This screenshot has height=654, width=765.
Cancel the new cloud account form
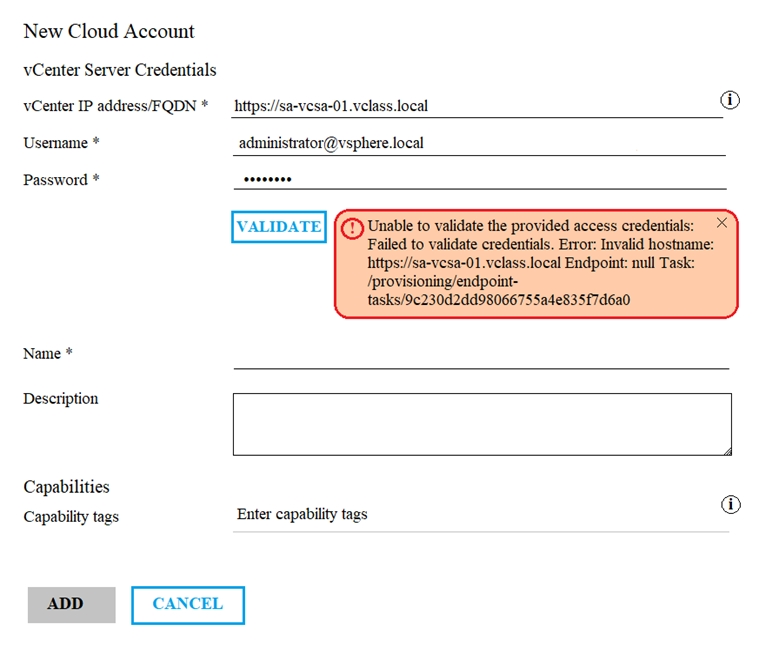[x=187, y=604]
